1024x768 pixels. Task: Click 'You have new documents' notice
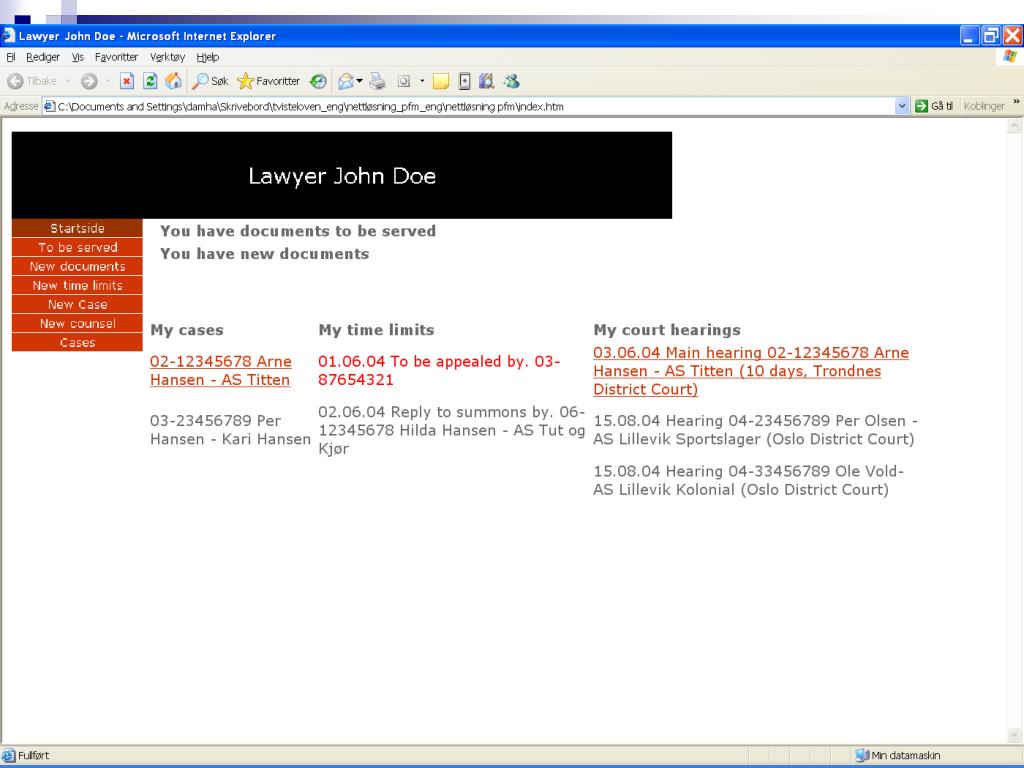click(x=264, y=253)
